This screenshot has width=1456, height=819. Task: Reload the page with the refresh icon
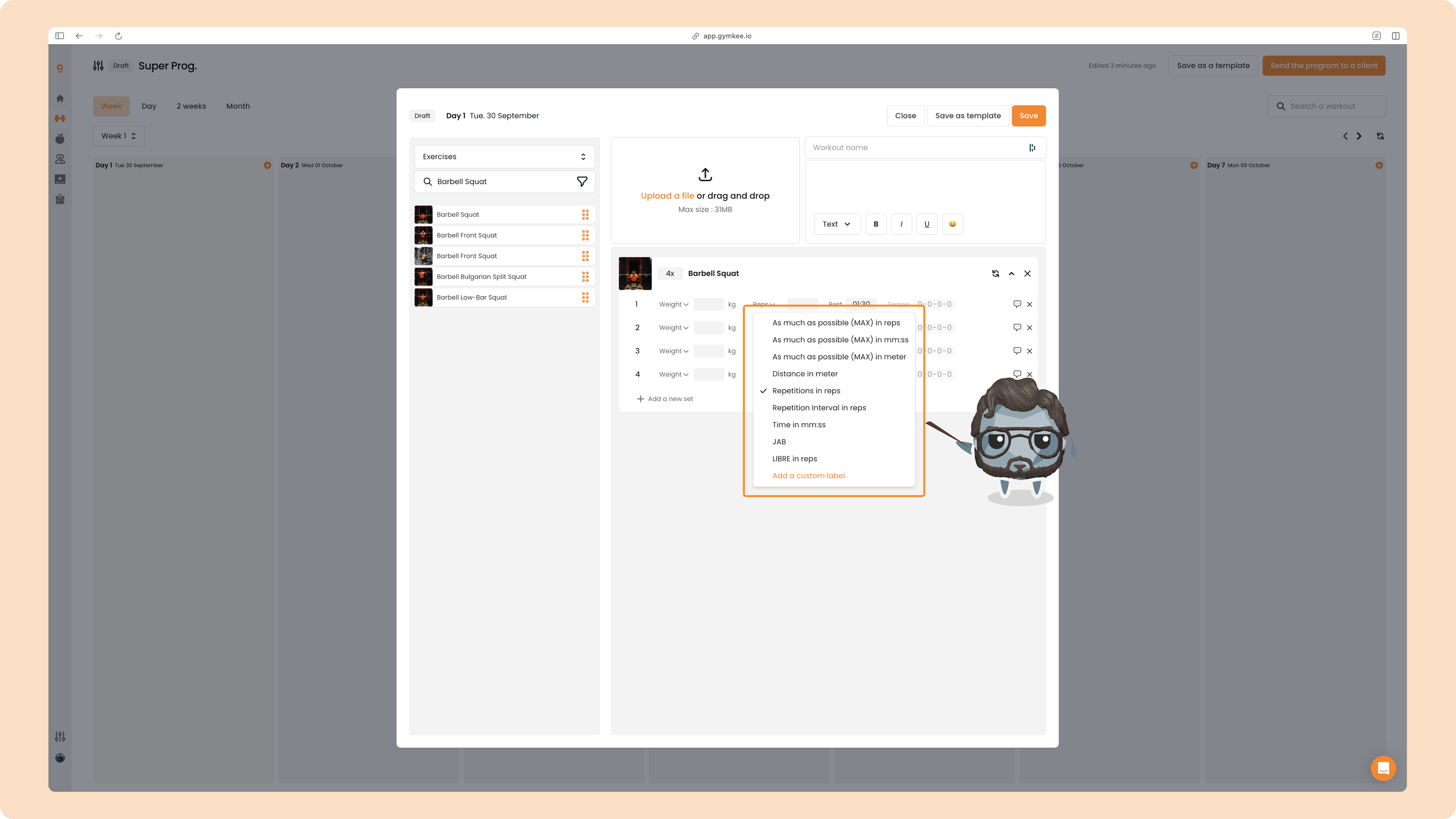point(119,36)
